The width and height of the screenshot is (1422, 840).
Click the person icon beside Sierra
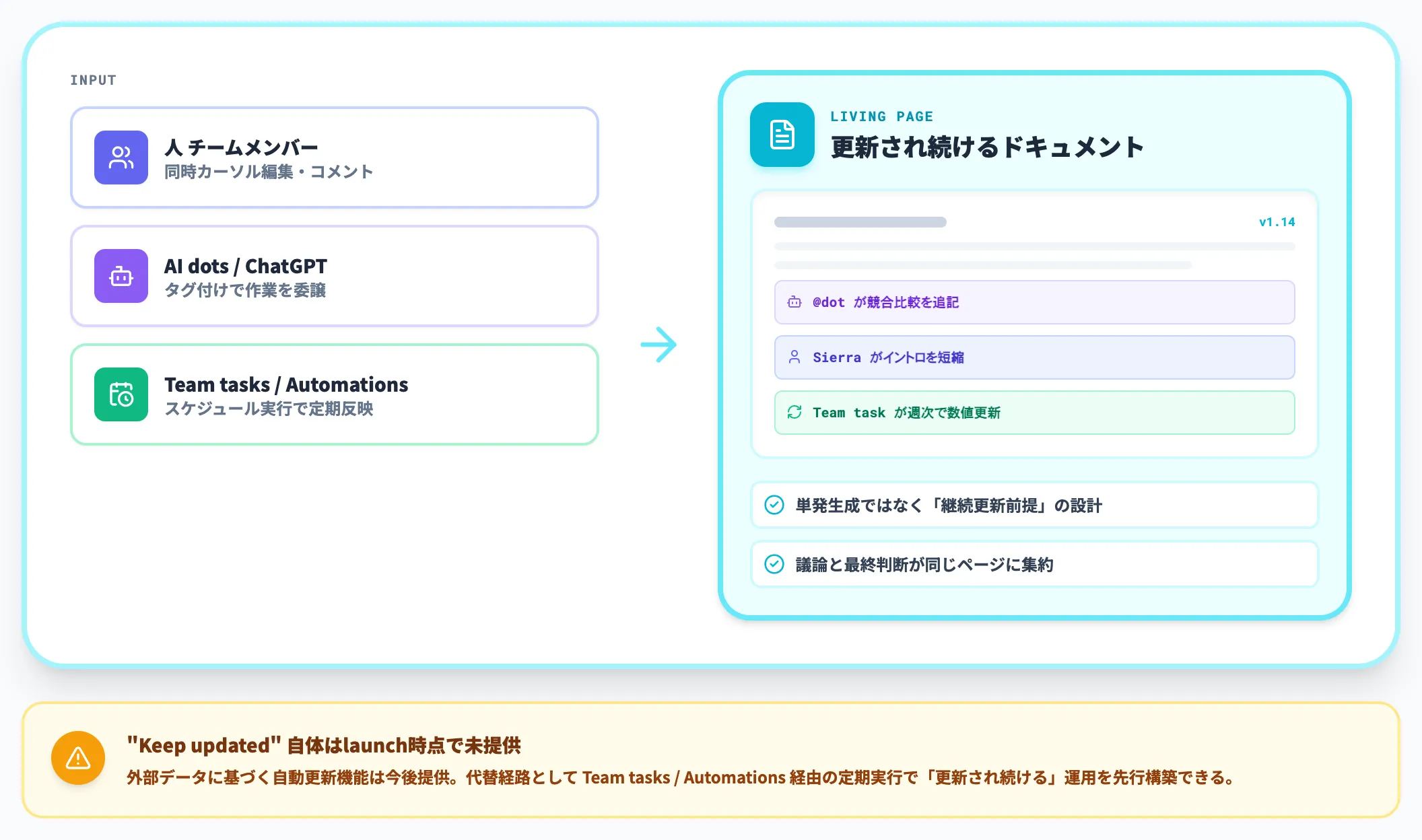(x=794, y=357)
